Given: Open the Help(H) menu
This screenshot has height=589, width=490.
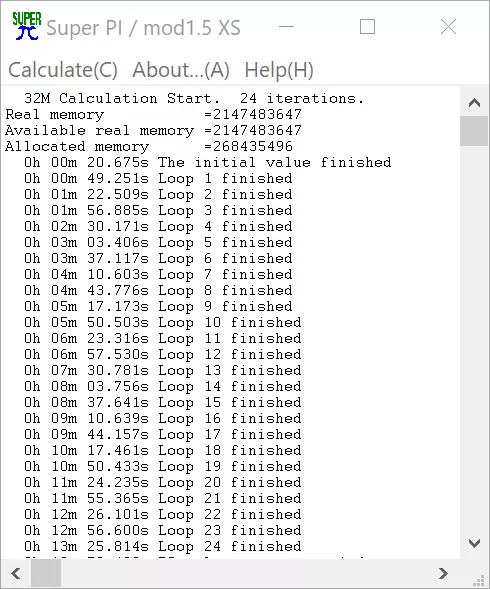Looking at the screenshot, I should (279, 70).
